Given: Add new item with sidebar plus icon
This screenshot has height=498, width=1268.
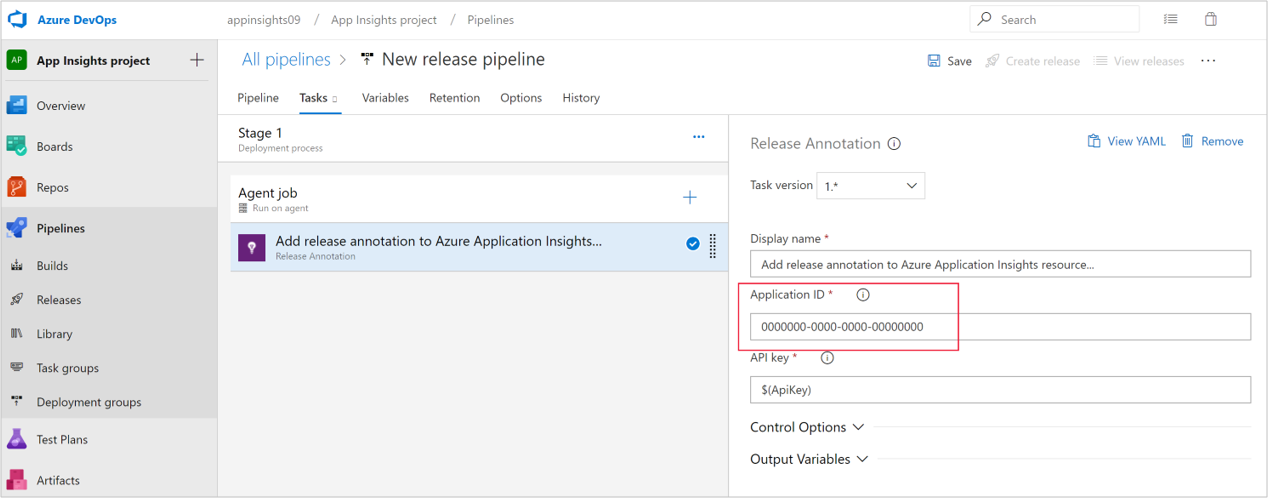Looking at the screenshot, I should tap(197, 60).
